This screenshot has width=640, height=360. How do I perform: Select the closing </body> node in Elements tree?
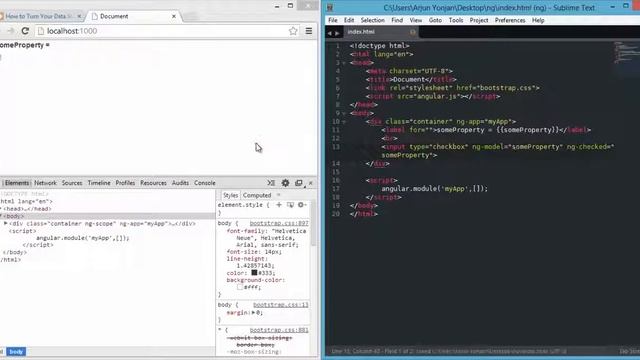[15, 252]
